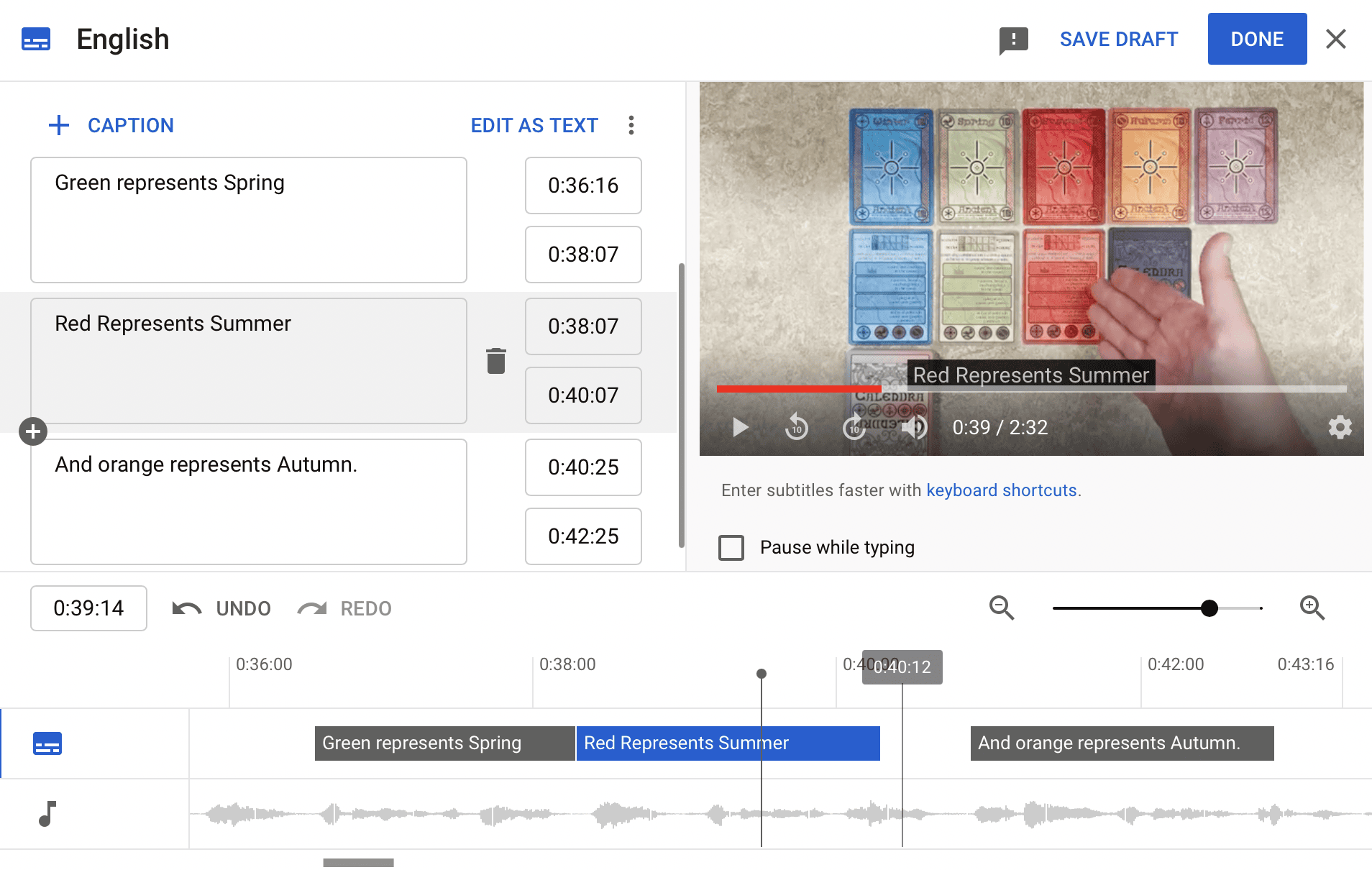The image size is (1372, 870).
Task: Click the send feedback icon
Action: pos(1014,40)
